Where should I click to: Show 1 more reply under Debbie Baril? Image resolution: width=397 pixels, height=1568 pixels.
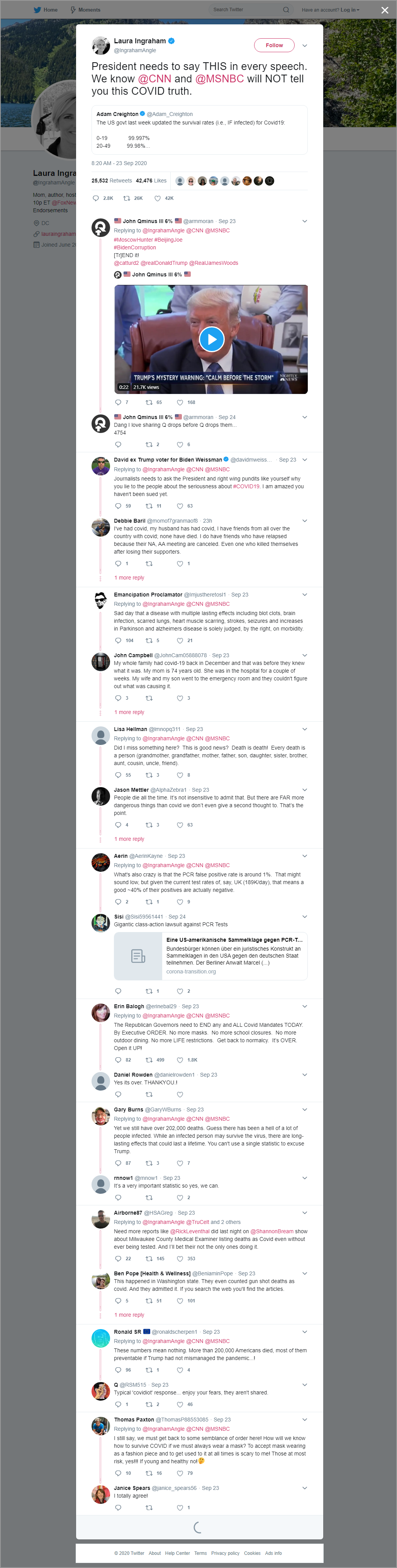[129, 578]
